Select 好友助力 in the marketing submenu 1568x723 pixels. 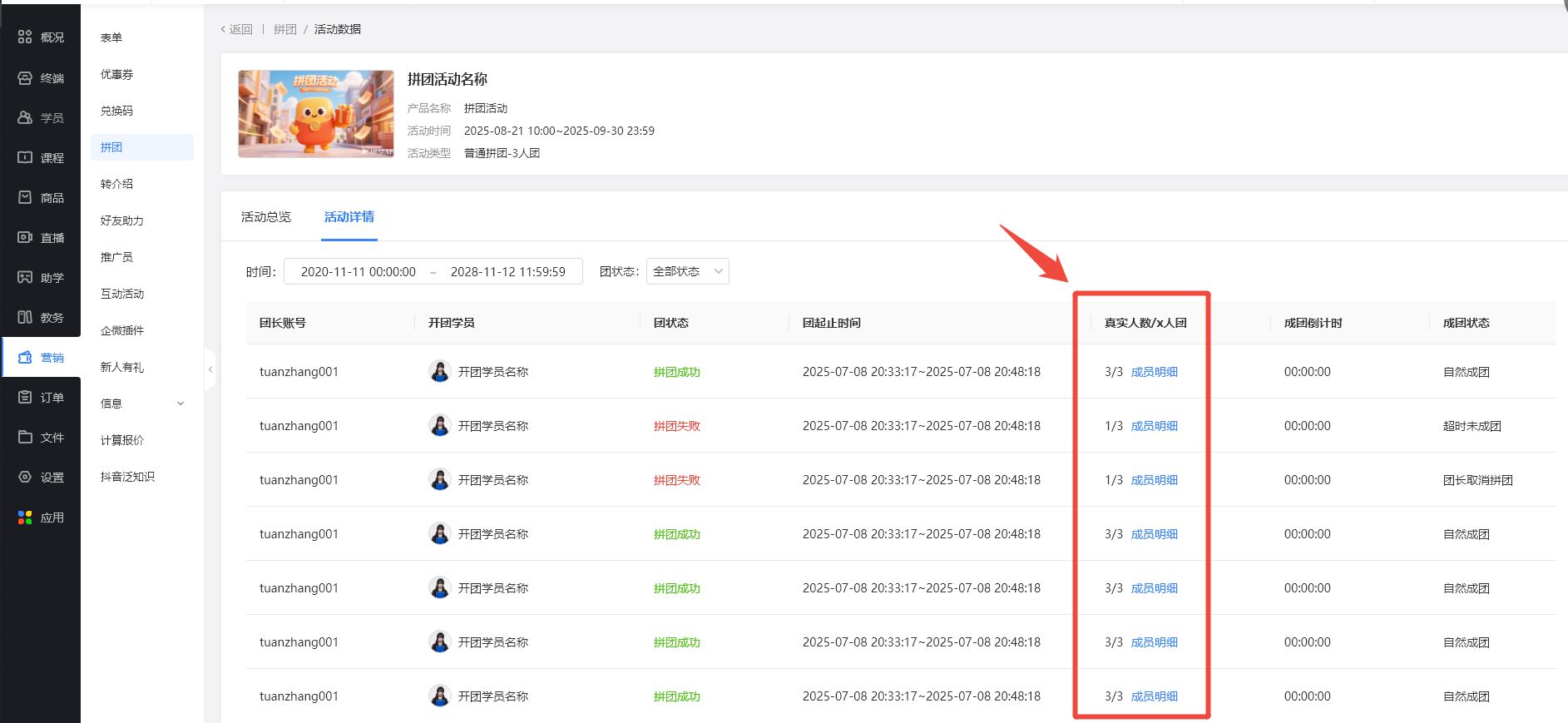[x=121, y=220]
